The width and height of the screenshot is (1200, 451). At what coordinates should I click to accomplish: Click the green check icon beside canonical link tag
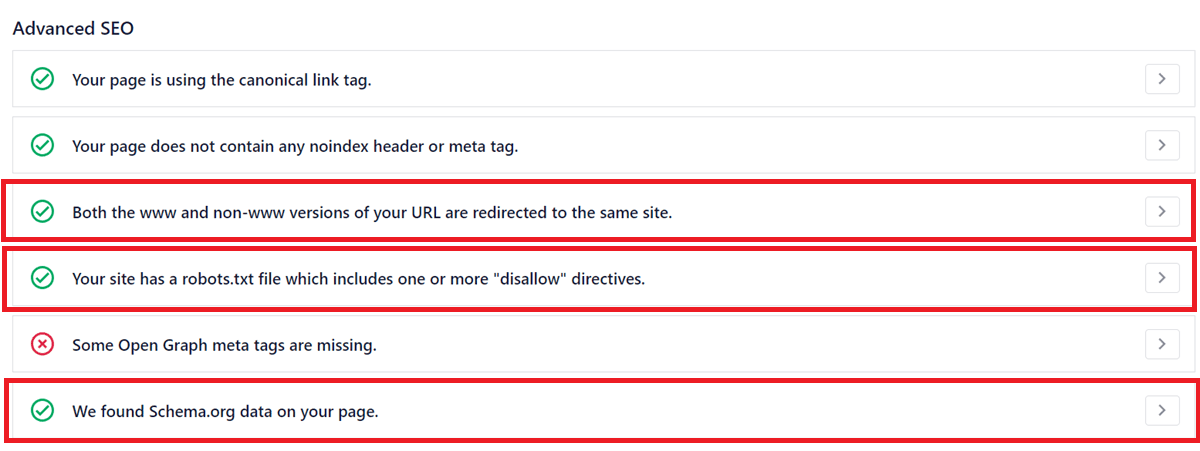[42, 79]
